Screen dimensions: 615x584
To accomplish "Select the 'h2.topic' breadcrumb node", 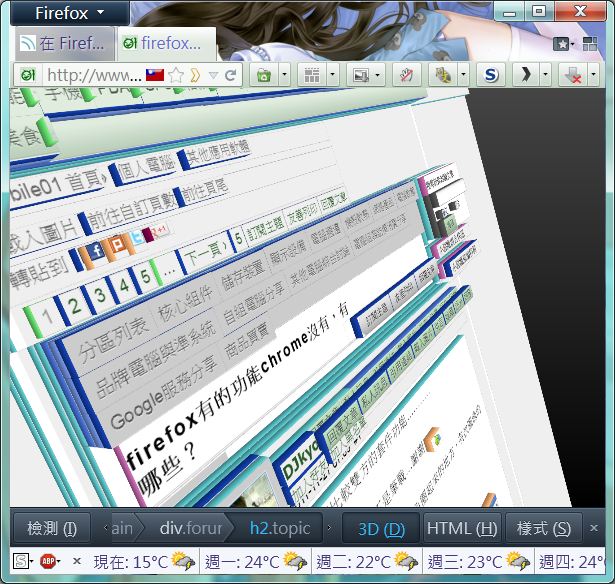I will (x=280, y=528).
